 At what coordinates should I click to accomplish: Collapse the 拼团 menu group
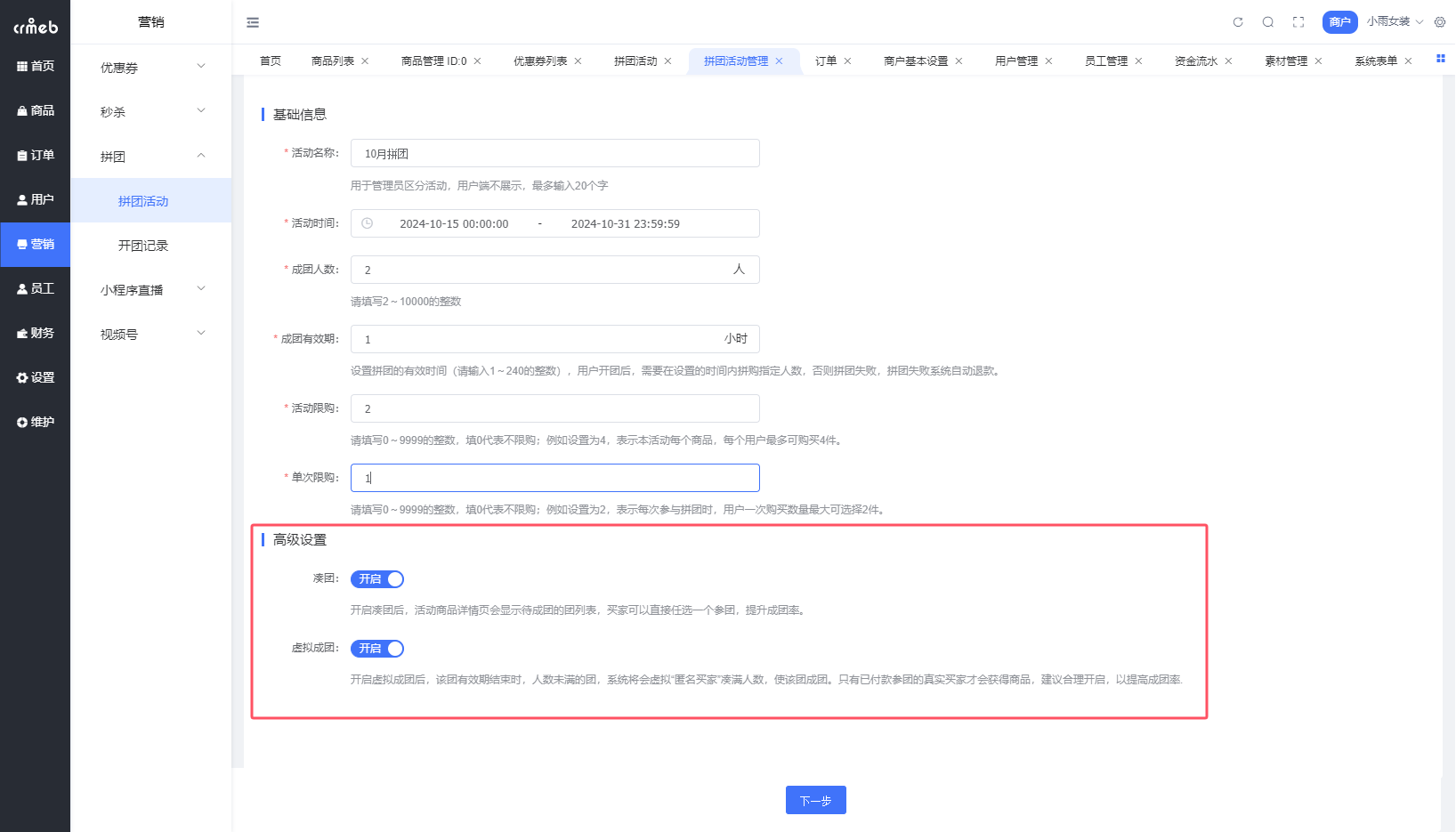click(x=150, y=156)
